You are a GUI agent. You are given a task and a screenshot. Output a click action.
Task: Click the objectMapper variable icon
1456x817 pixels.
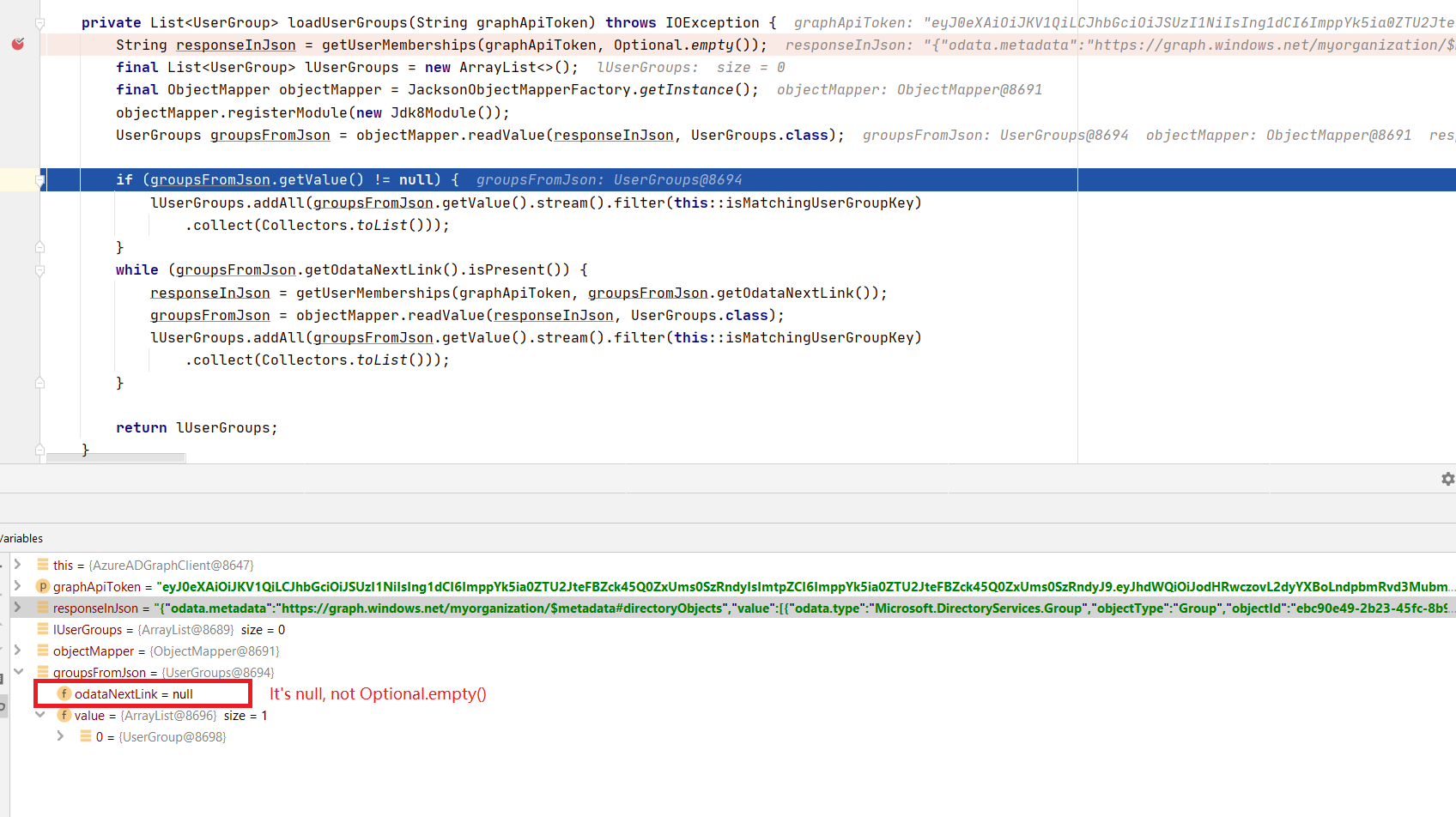43,651
